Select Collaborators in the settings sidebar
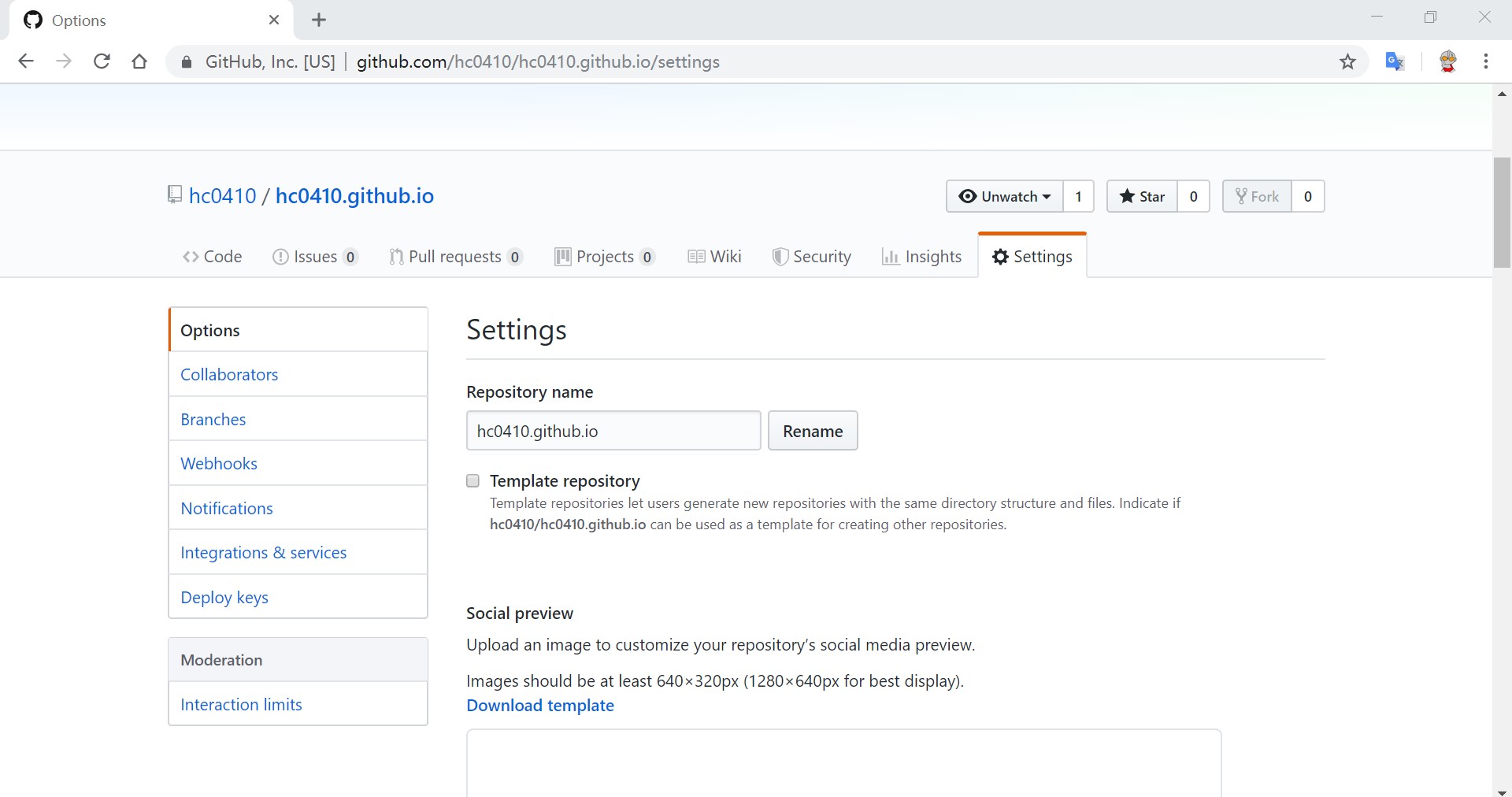The width and height of the screenshot is (1512, 797). (x=229, y=375)
